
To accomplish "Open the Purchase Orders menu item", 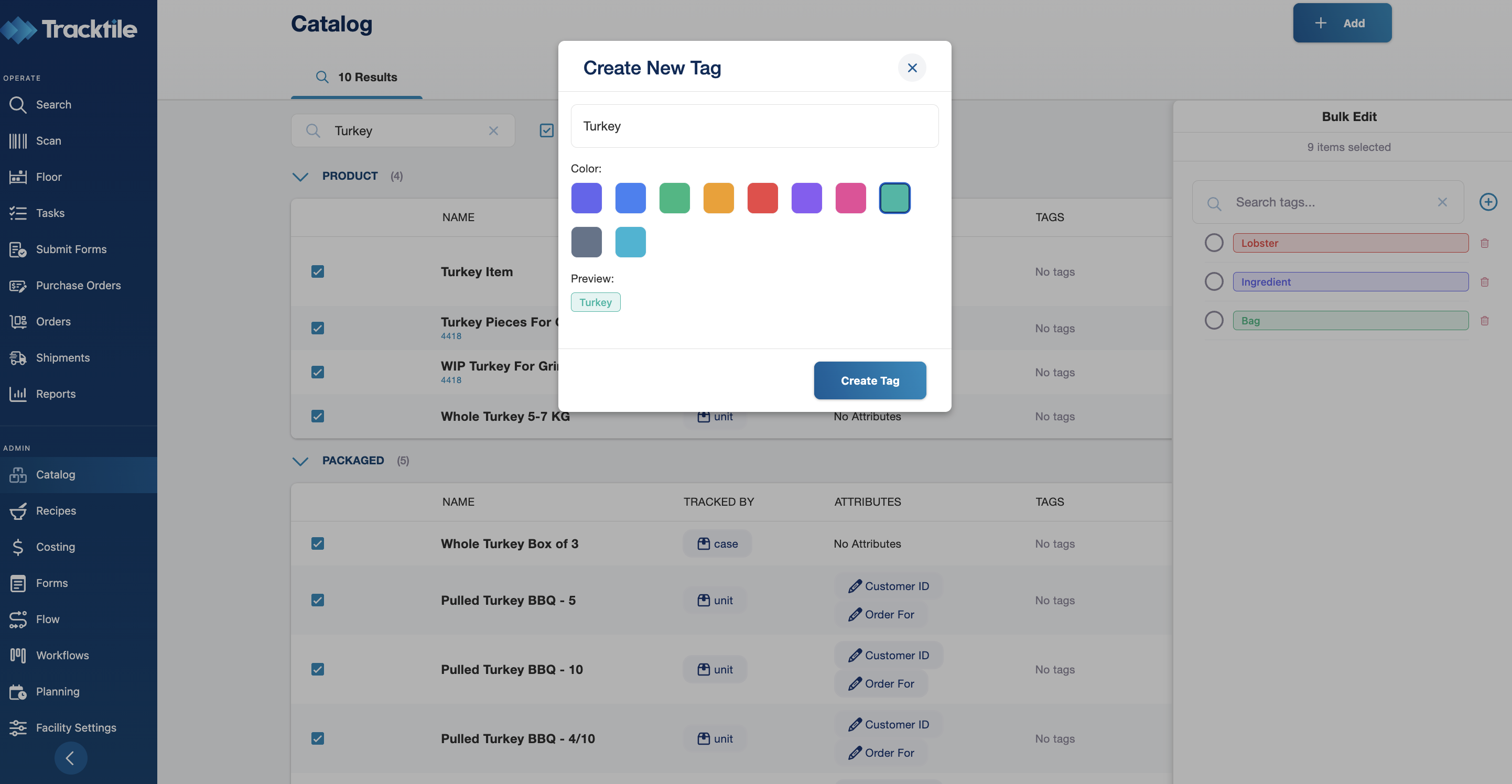I will pyautogui.click(x=78, y=285).
